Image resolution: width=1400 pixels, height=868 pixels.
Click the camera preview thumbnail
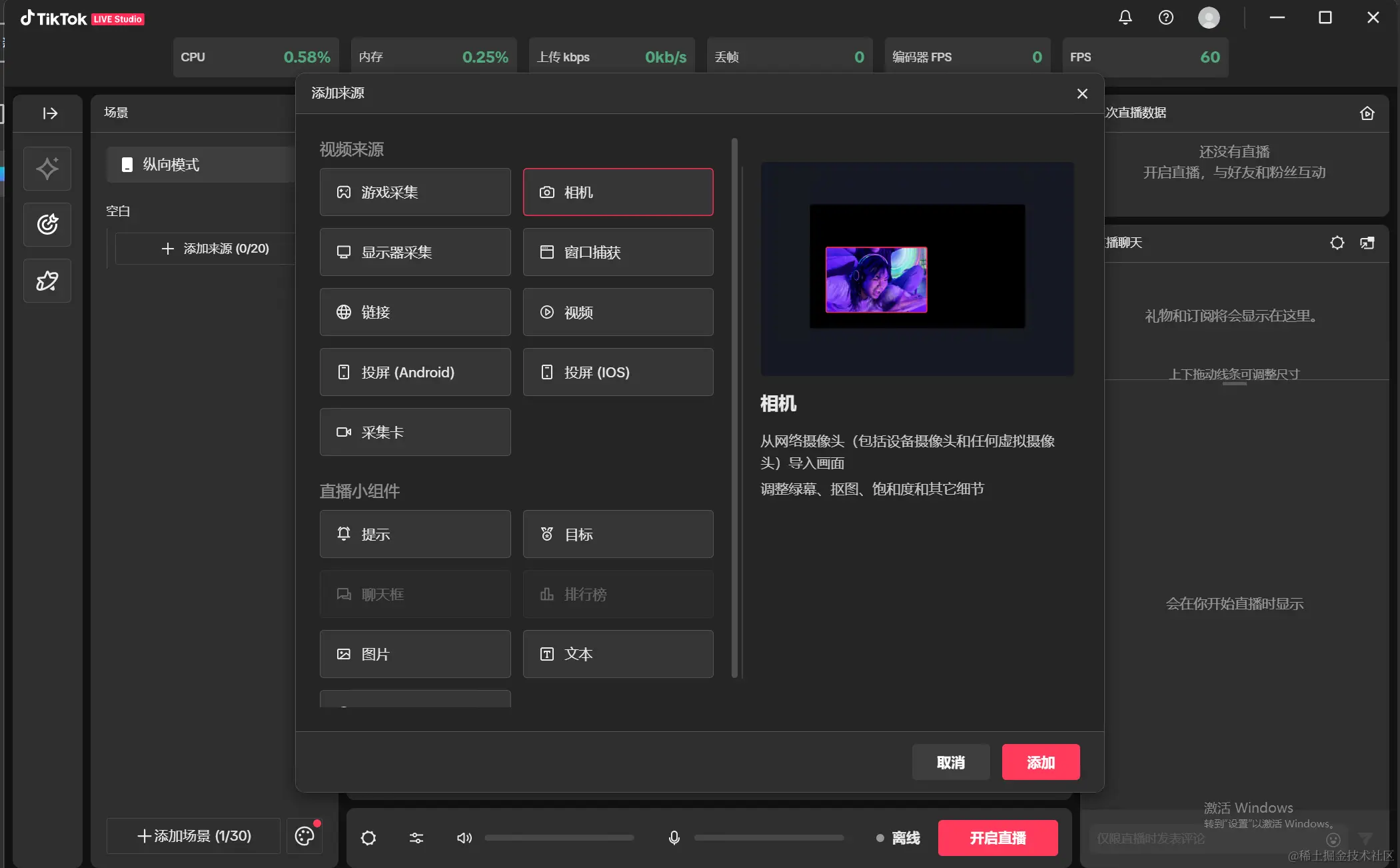tap(876, 279)
